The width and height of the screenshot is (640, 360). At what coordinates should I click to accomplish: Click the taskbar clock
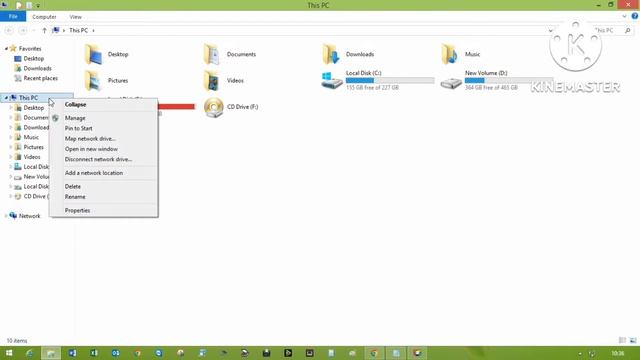tap(618, 353)
